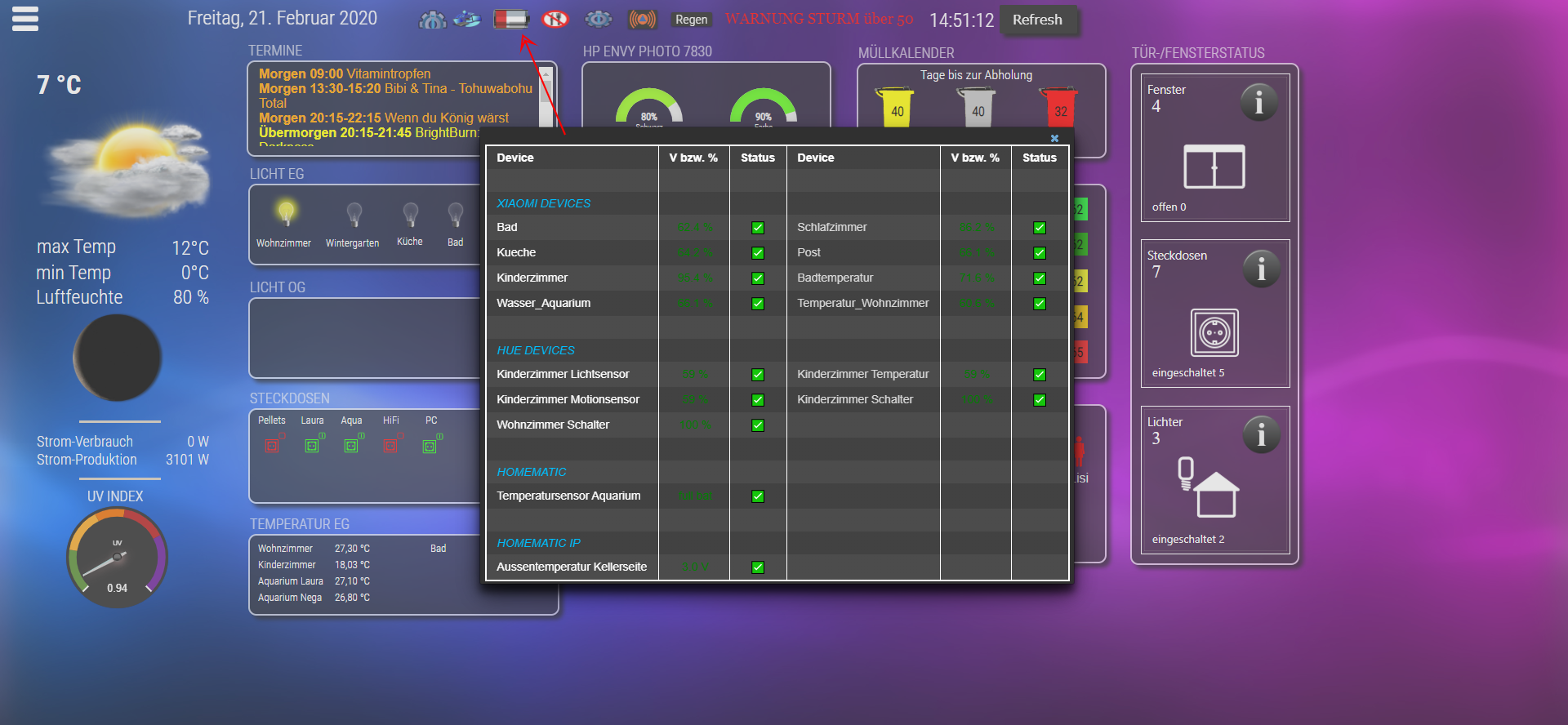Open info for Fenster status

[1258, 103]
